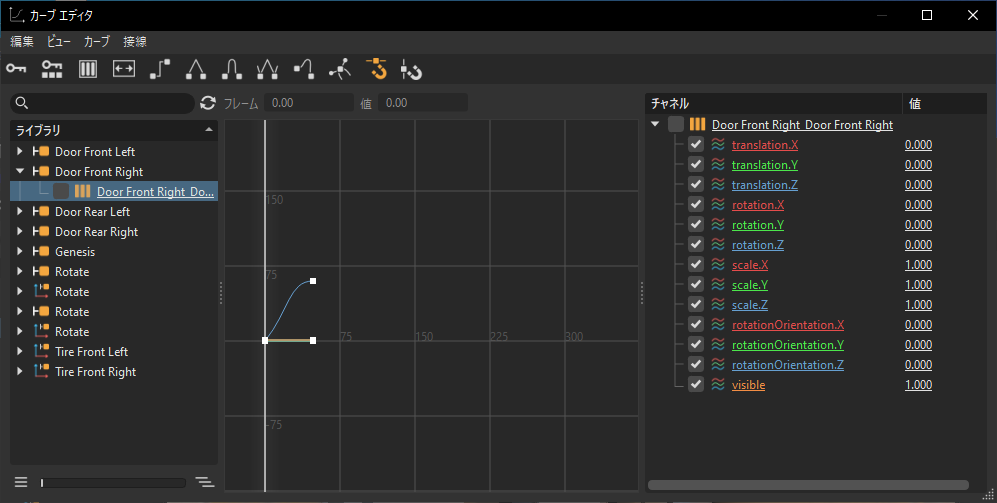This screenshot has width=997, height=503.
Task: Click the tangent handles icon
Action: (x=340, y=69)
